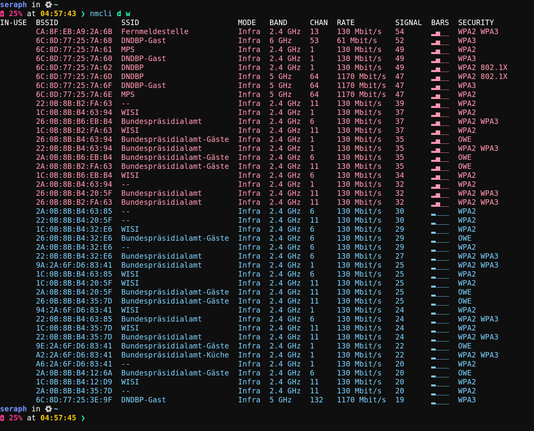Select BSSID 2A:0B:8B:B4:20:5F
This screenshot has height=431, width=534.
[74, 292]
